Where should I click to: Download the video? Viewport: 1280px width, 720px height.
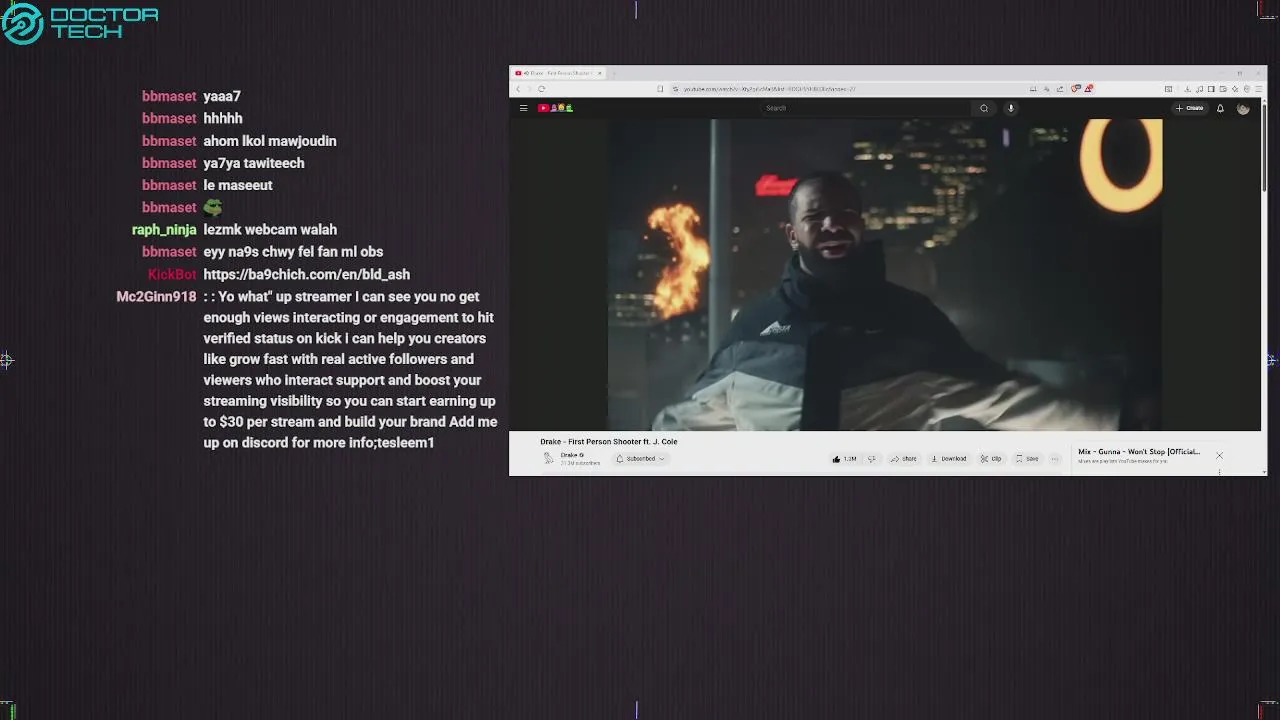click(949, 459)
